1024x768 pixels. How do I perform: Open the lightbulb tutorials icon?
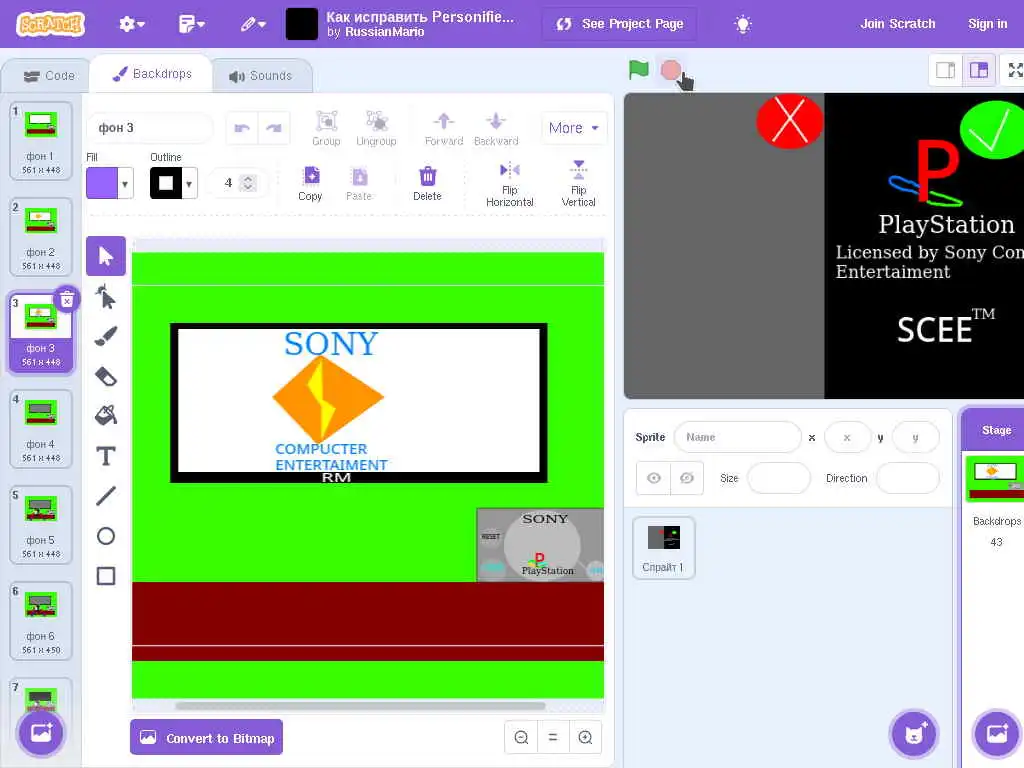click(x=743, y=24)
